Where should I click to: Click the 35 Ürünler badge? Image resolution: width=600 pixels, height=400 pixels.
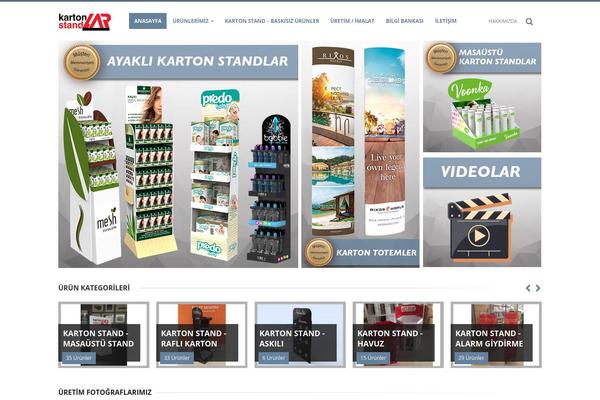click(79, 358)
